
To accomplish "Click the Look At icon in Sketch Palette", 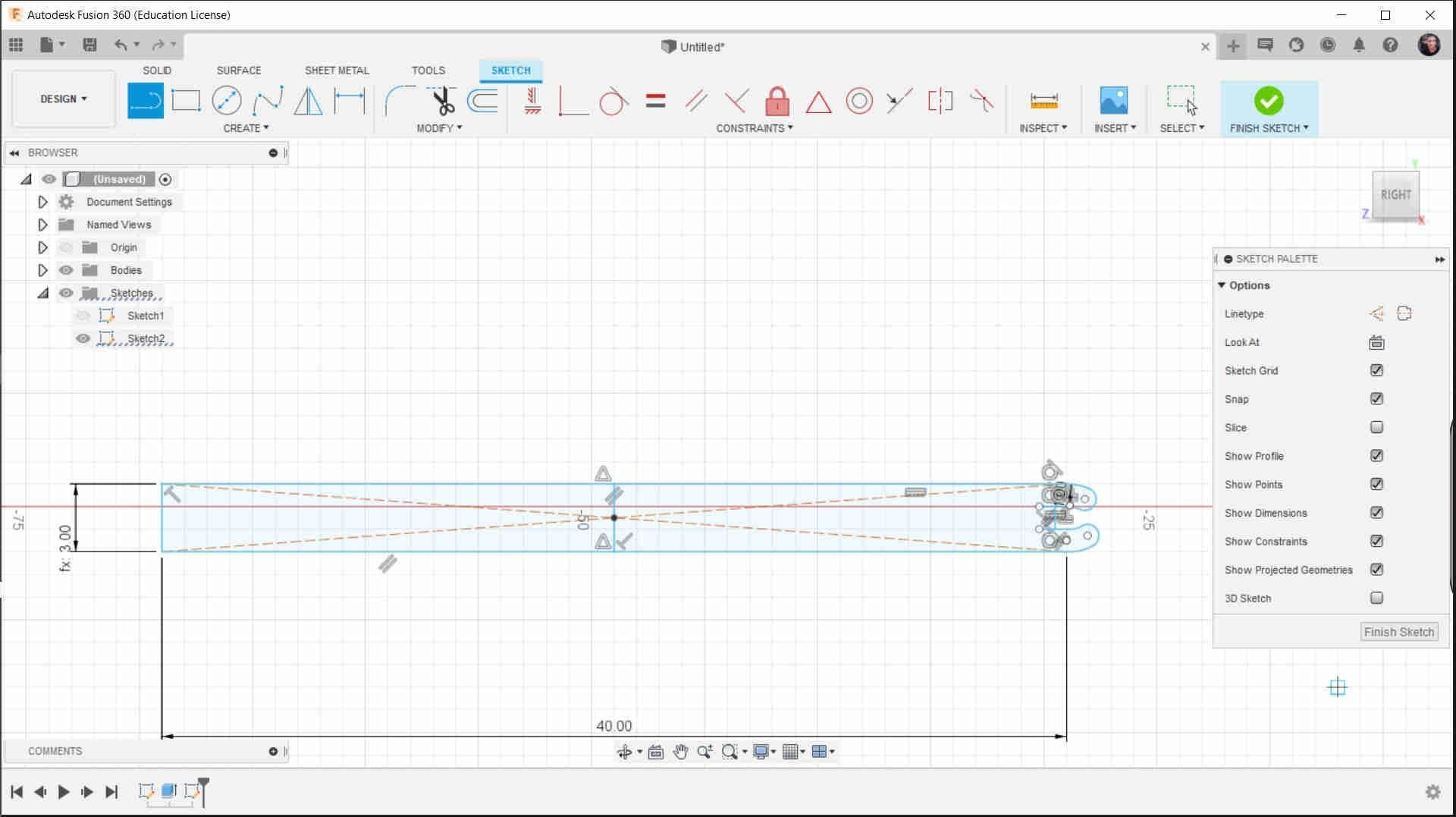I will 1376,342.
